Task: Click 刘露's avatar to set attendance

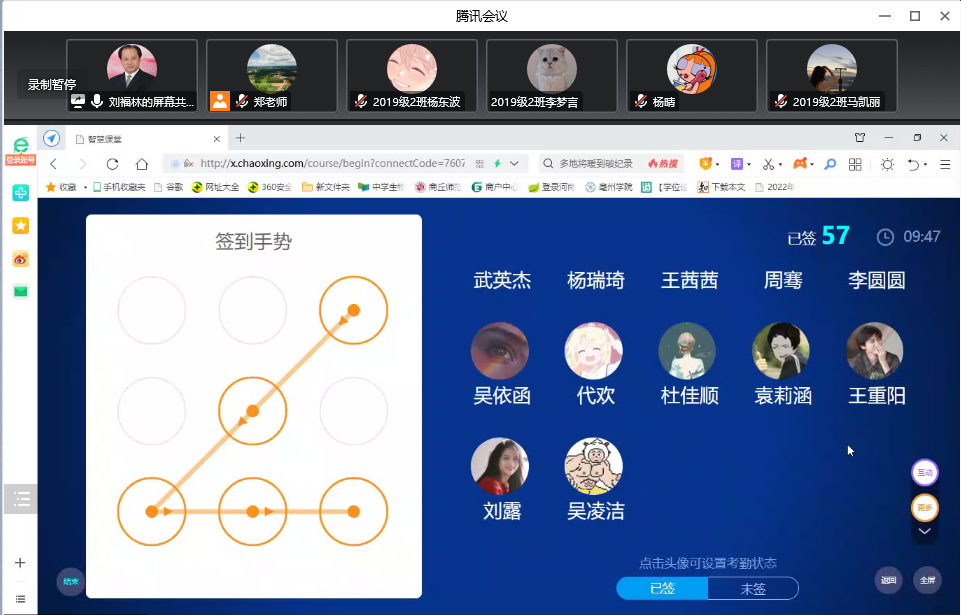Action: 500,466
